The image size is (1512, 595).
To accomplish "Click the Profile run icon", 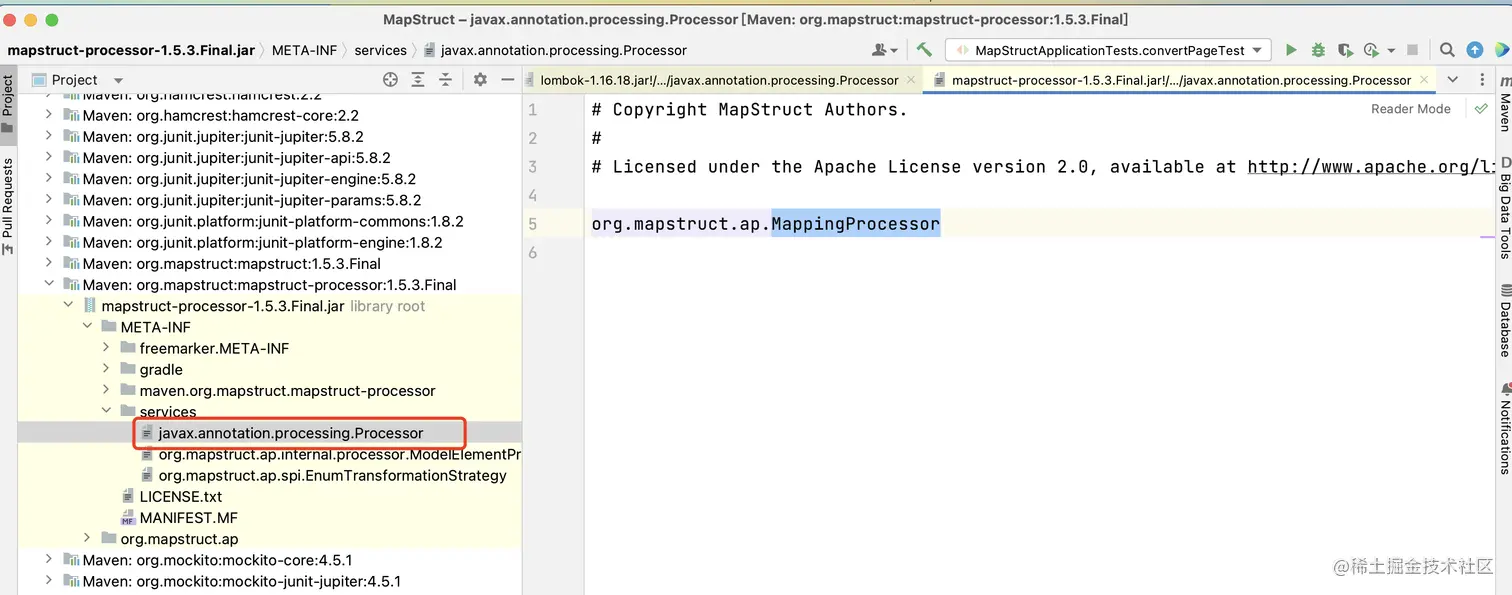I will (x=1370, y=49).
